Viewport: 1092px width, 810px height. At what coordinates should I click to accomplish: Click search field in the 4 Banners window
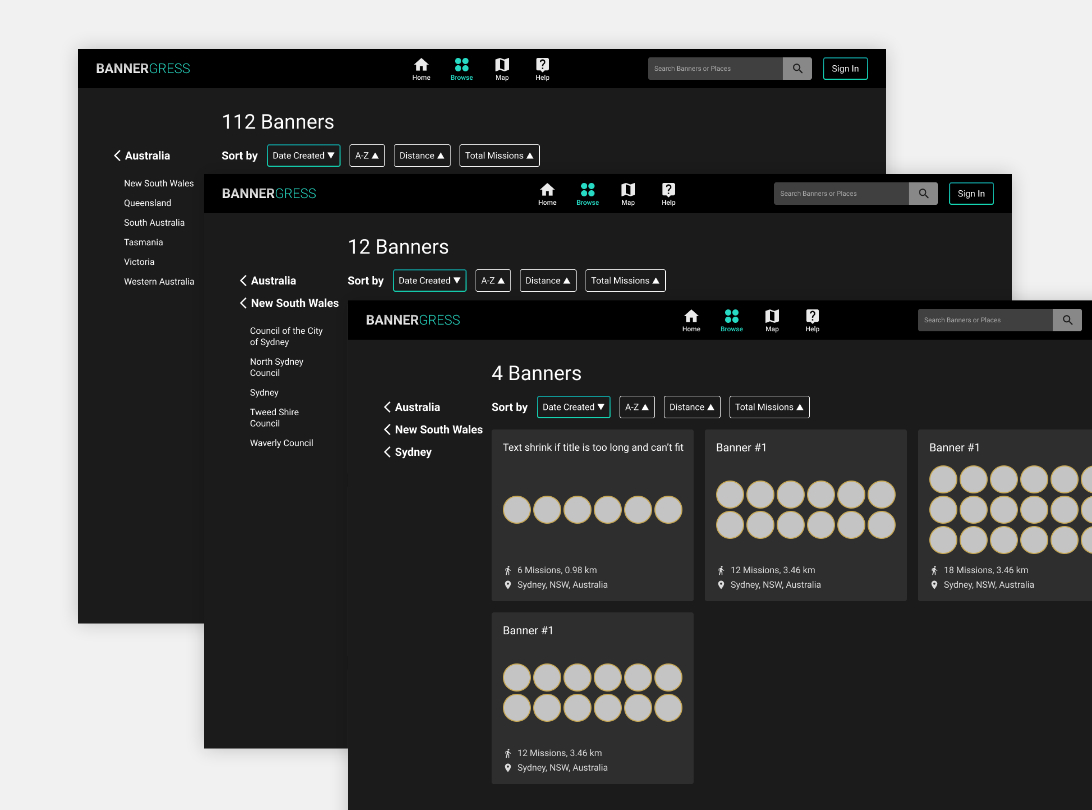[x=984, y=320]
